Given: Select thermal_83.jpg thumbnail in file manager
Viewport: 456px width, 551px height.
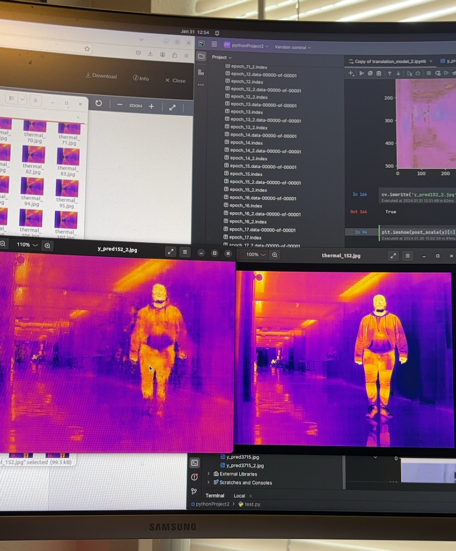Looking at the screenshot, I should click(68, 162).
